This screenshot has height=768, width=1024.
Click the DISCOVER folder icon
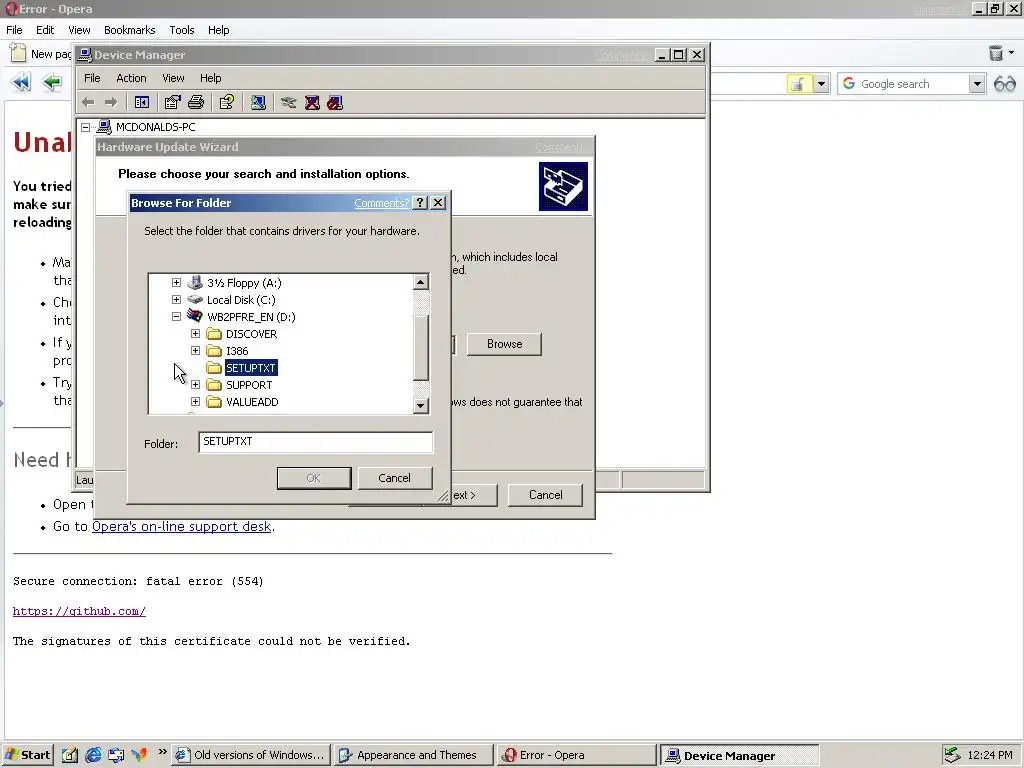pos(214,334)
